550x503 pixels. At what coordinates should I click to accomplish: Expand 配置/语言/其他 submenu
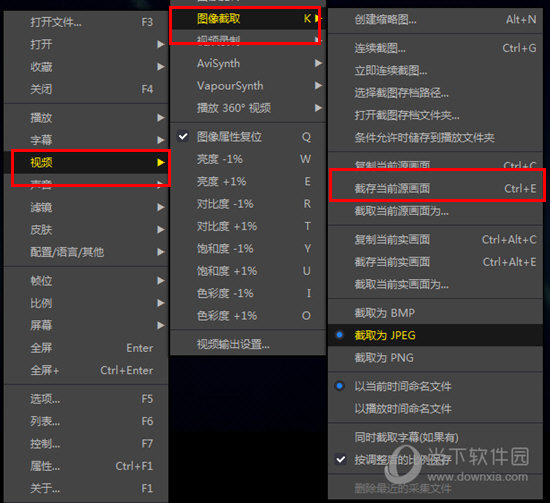point(86,252)
